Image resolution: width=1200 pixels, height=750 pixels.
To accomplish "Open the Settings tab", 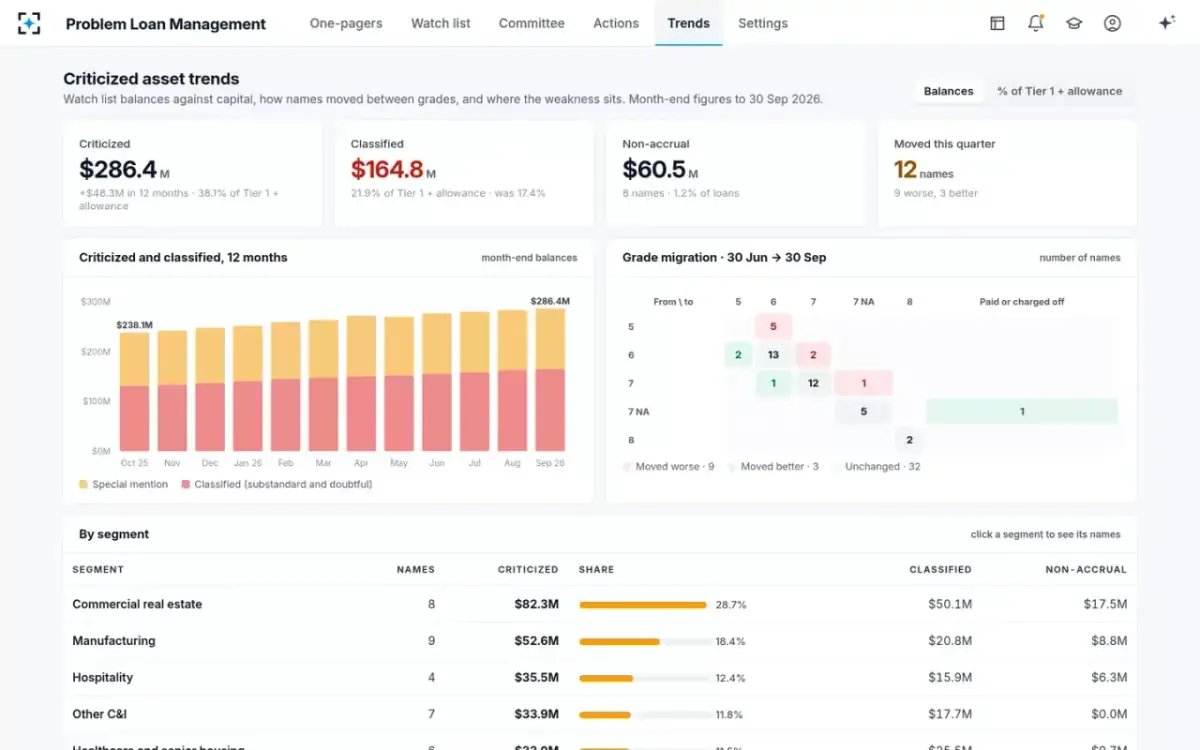I will pos(763,23).
